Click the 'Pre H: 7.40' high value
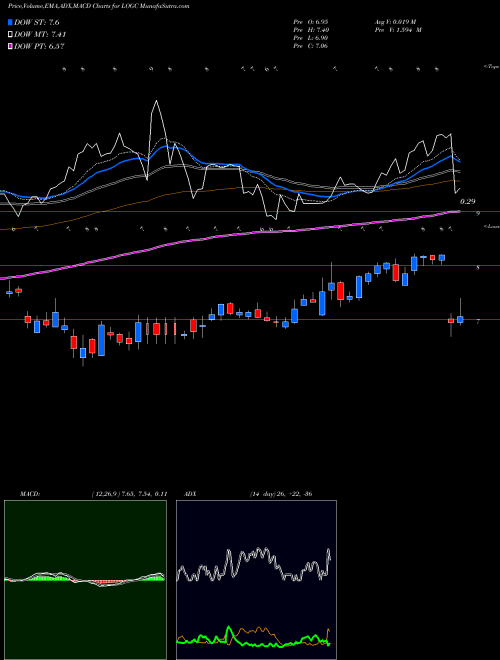This screenshot has width=500, height=660. [311, 30]
